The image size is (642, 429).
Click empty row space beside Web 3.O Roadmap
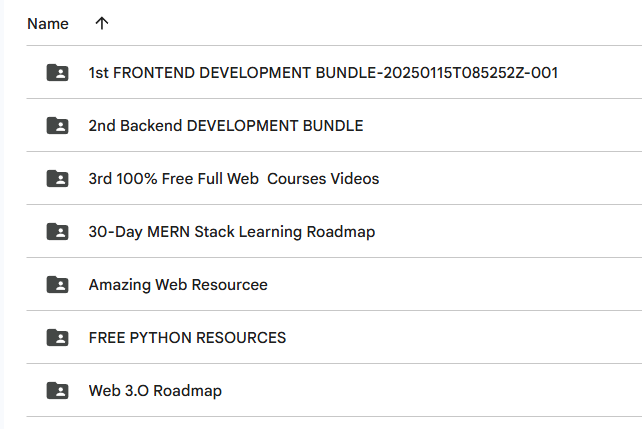tap(430, 391)
